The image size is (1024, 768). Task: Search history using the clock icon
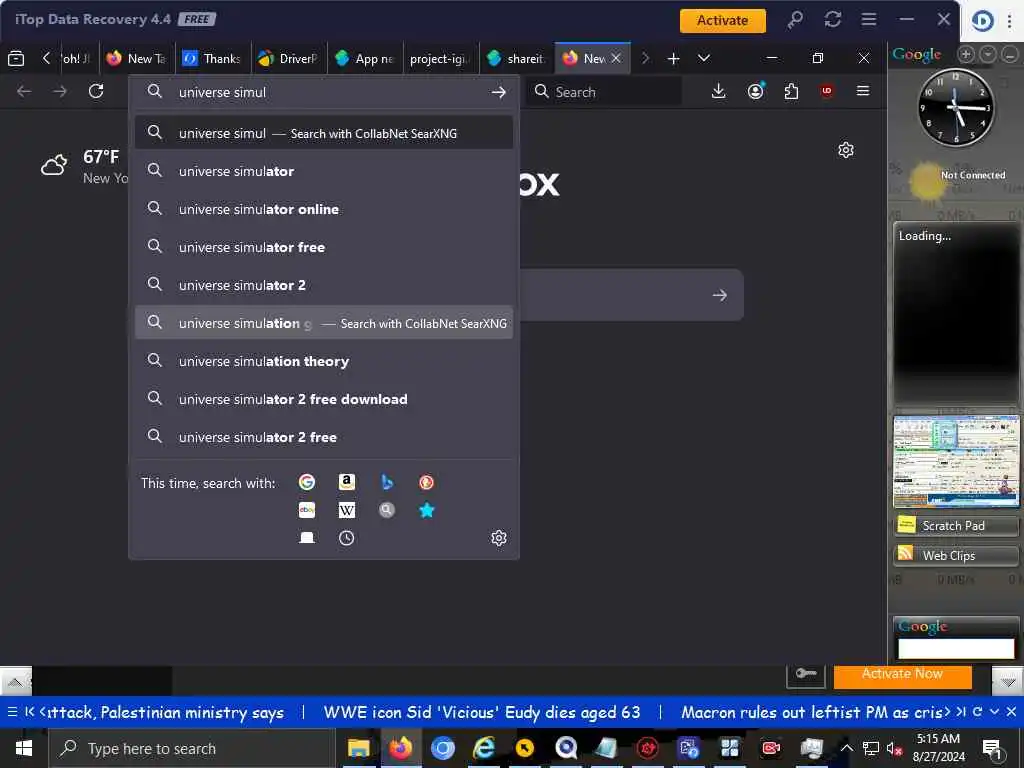[347, 538]
